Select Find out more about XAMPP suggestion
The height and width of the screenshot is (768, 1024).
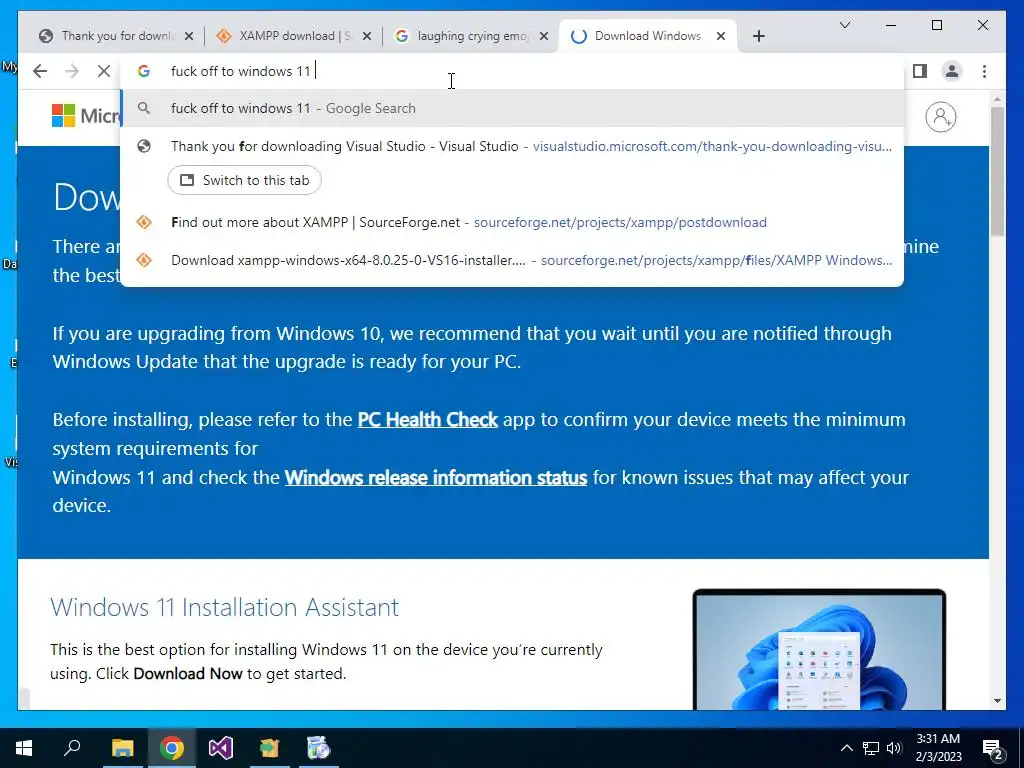click(512, 222)
